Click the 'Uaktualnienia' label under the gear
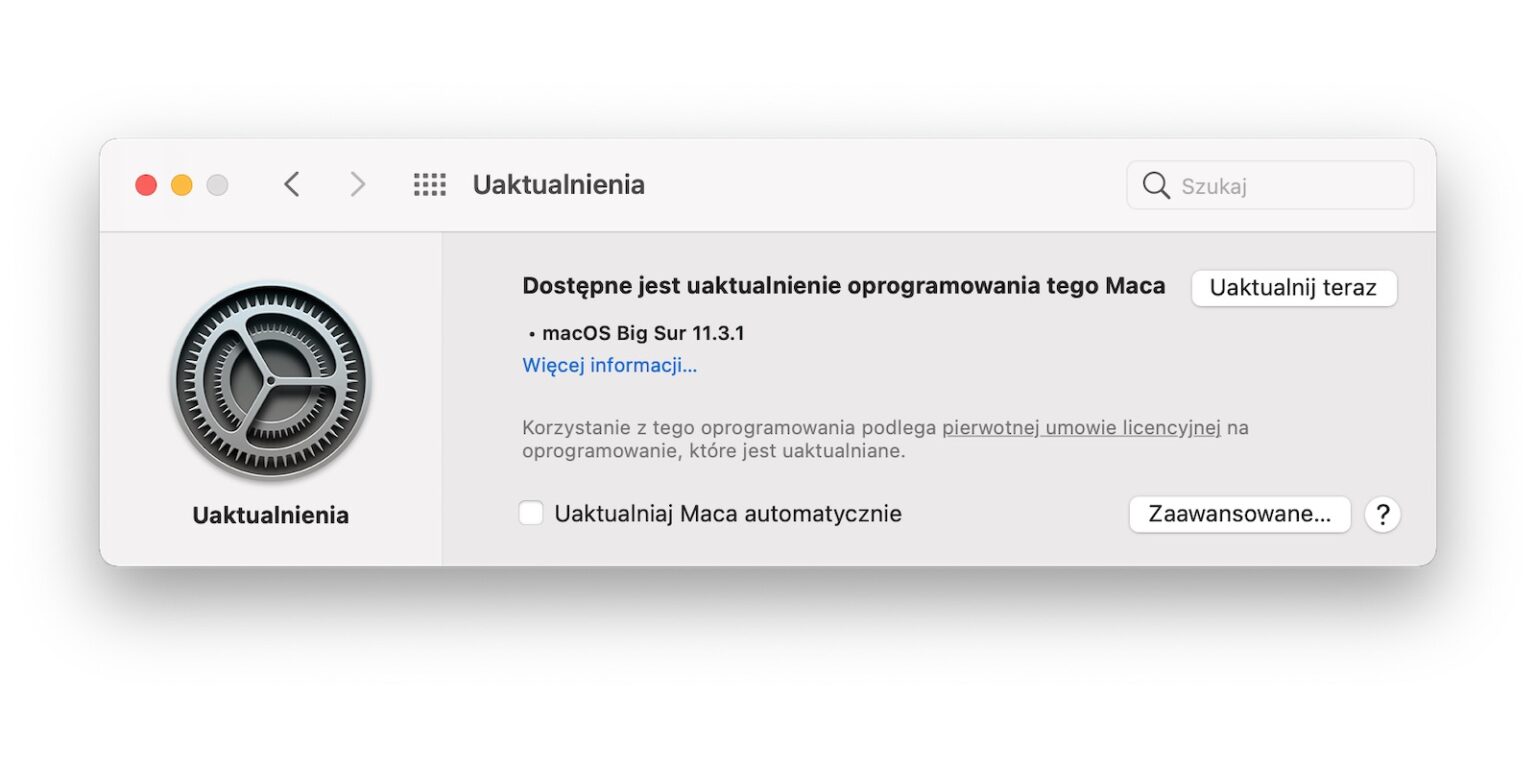This screenshot has width=1536, height=768. coord(270,516)
